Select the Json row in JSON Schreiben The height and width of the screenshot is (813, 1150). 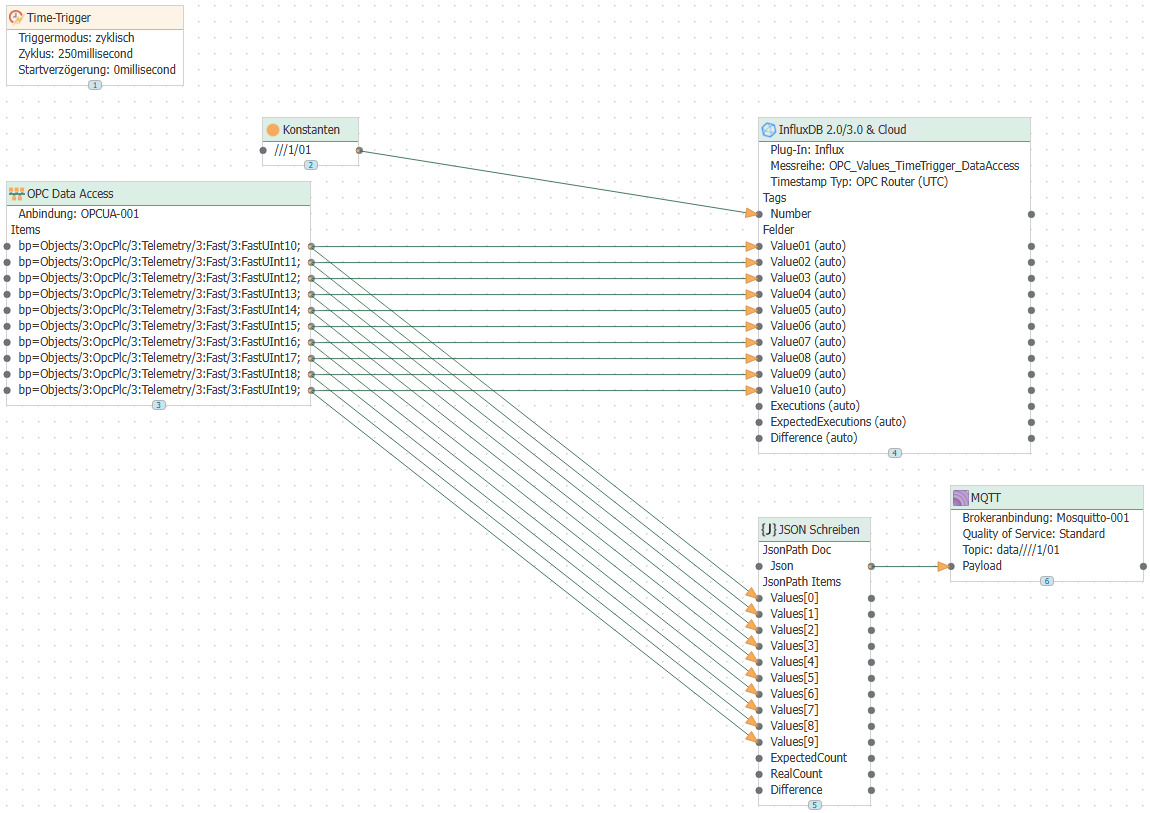781,566
